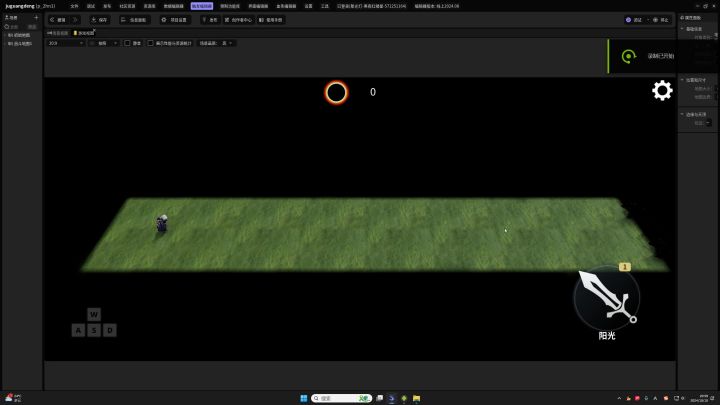This screenshot has height=405, width=720.
Task: Click the small character on the grass
Action: pos(162,223)
